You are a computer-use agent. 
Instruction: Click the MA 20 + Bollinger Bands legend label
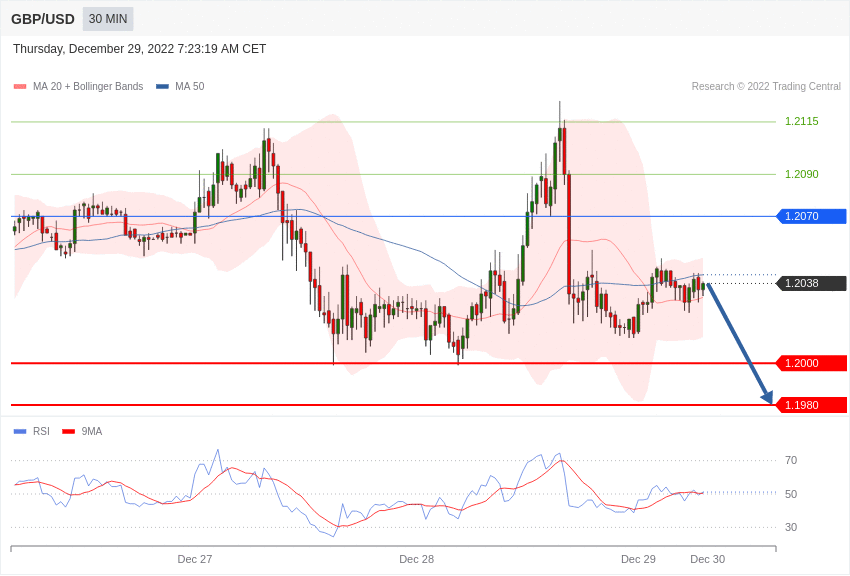pos(88,86)
